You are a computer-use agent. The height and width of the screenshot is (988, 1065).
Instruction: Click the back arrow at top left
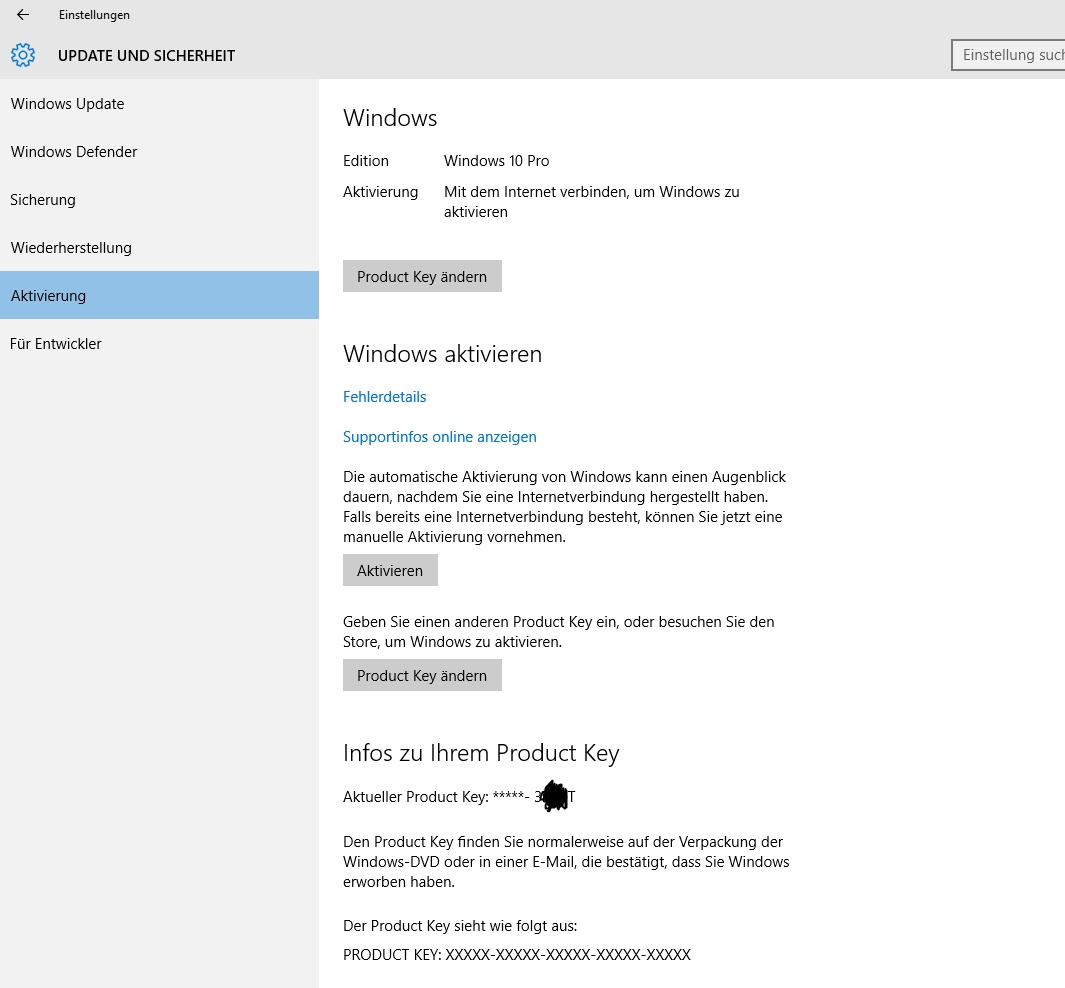[22, 14]
